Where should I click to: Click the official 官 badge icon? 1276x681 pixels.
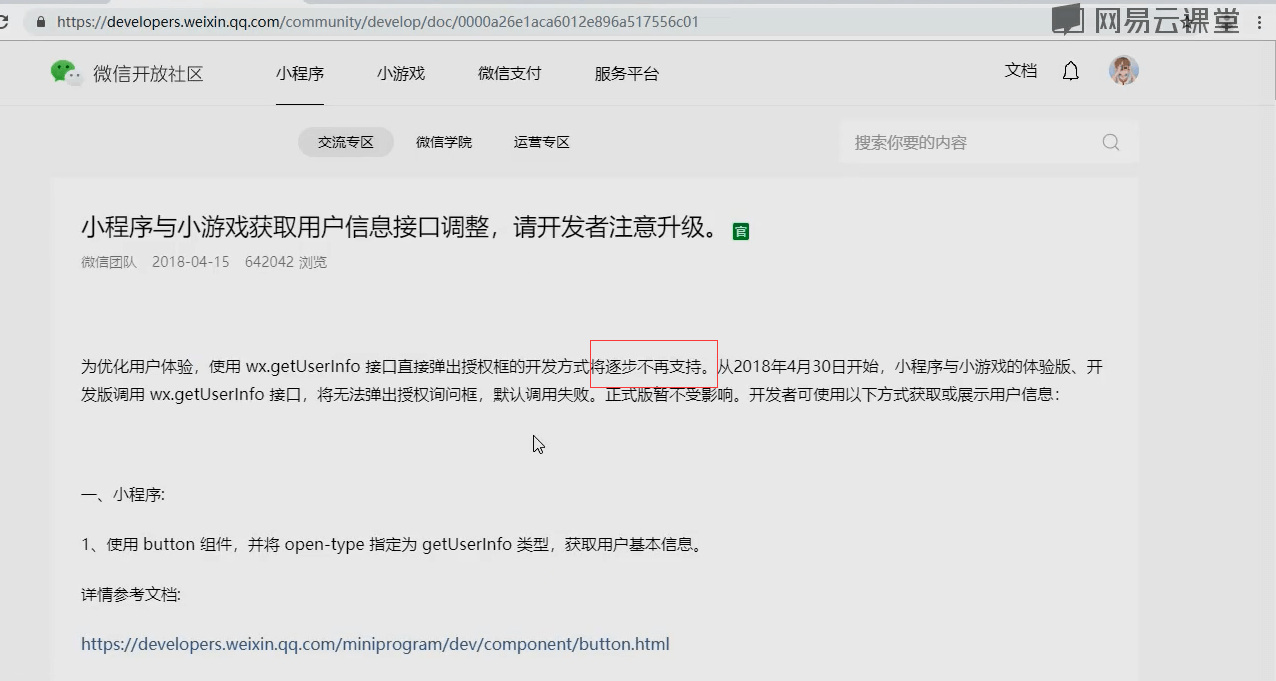(x=740, y=231)
